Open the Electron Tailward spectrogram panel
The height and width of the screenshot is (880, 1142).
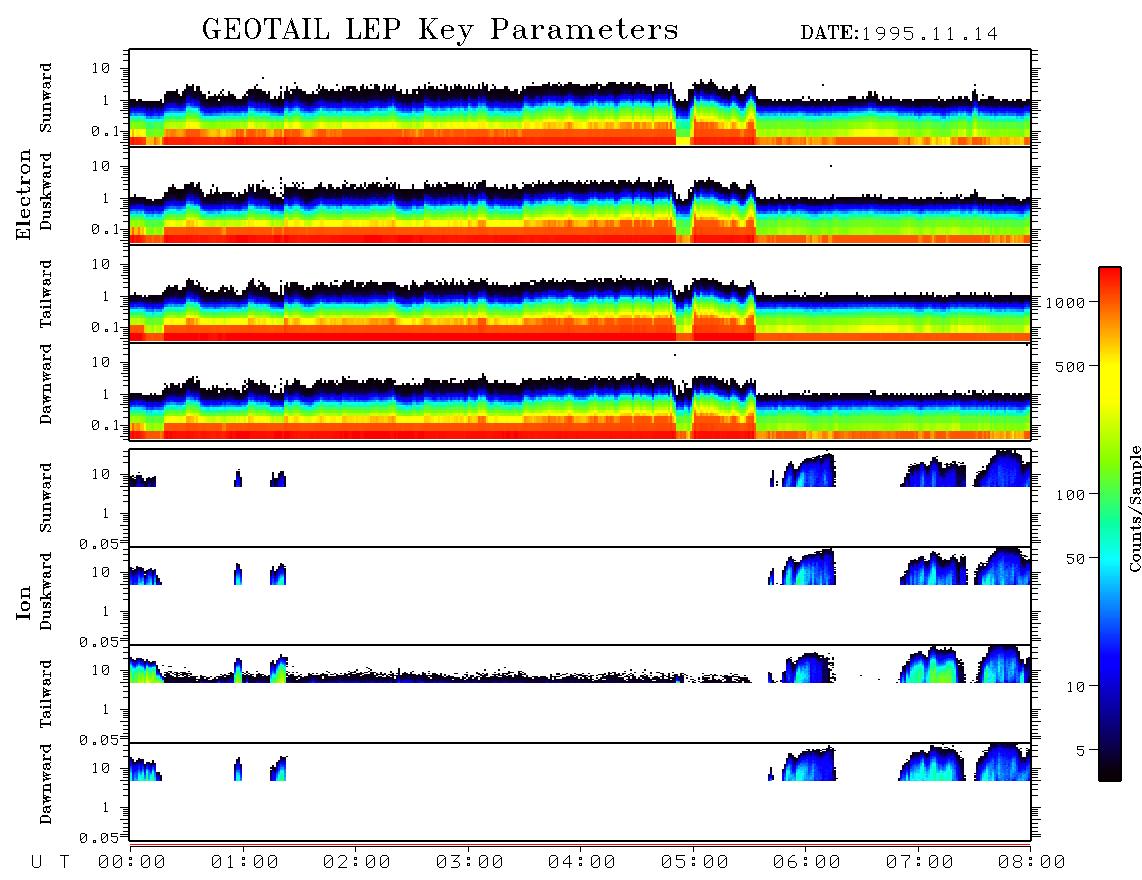(580, 294)
